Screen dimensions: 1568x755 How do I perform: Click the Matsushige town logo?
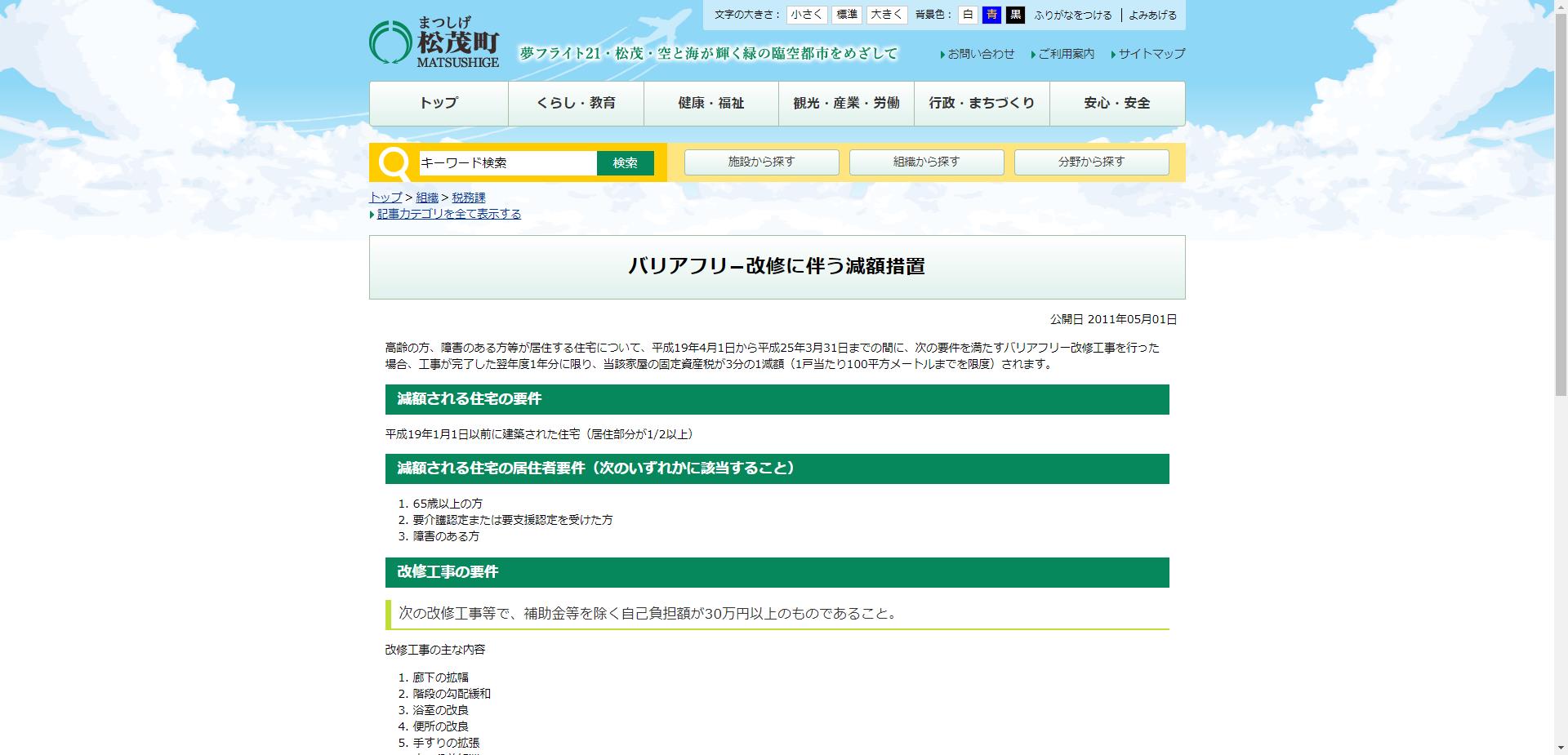coord(433,44)
